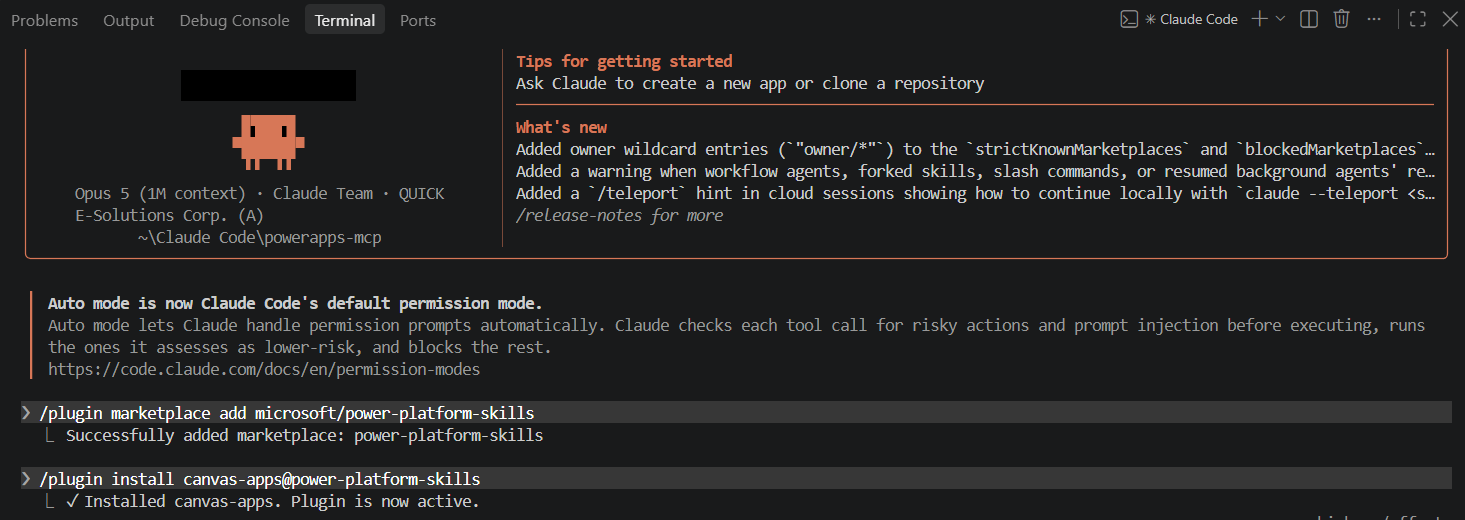Click the '~\Claude Code\powerapps-mcp' path text

coord(259,237)
